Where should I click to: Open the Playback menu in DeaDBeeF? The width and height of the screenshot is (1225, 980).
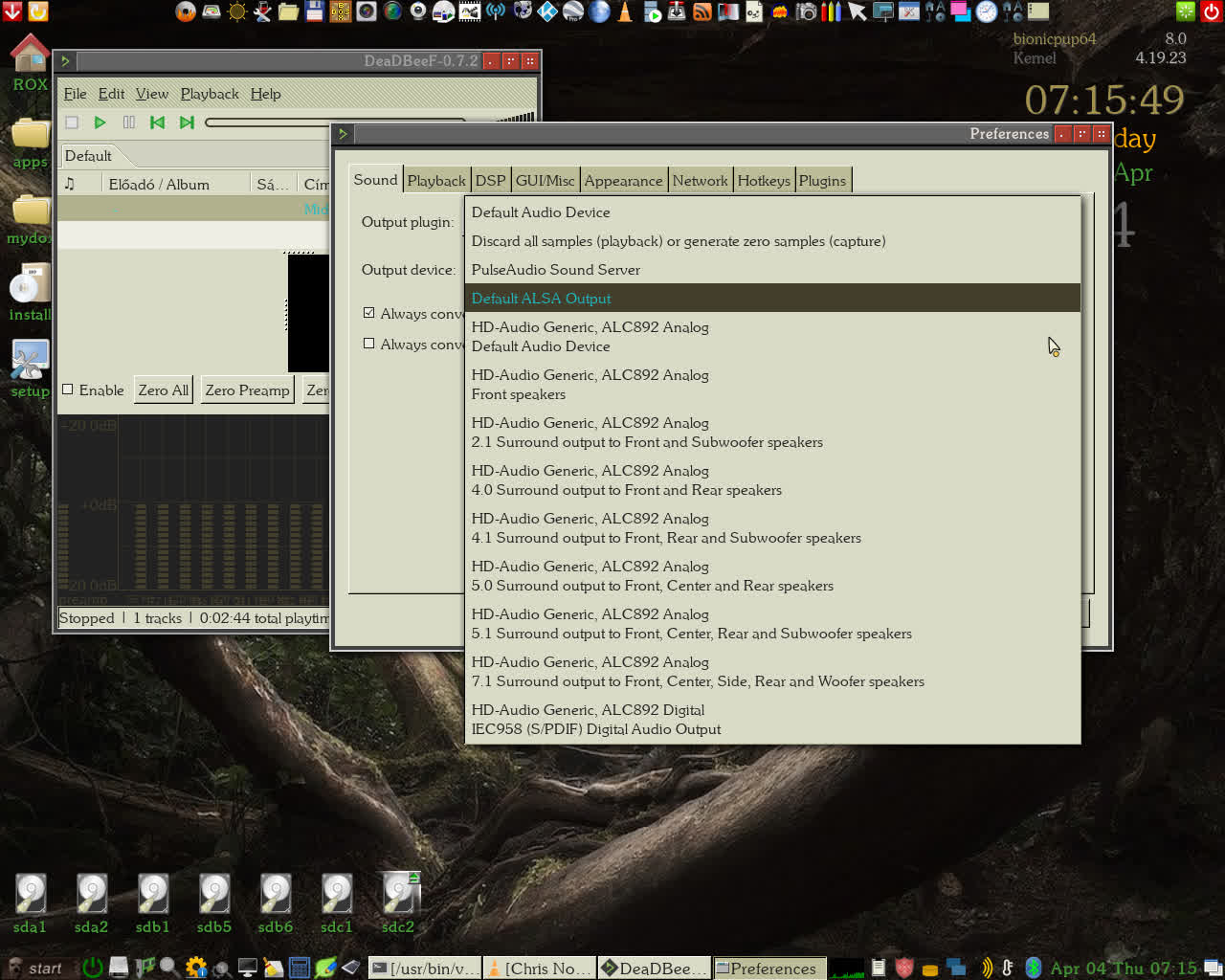[210, 94]
